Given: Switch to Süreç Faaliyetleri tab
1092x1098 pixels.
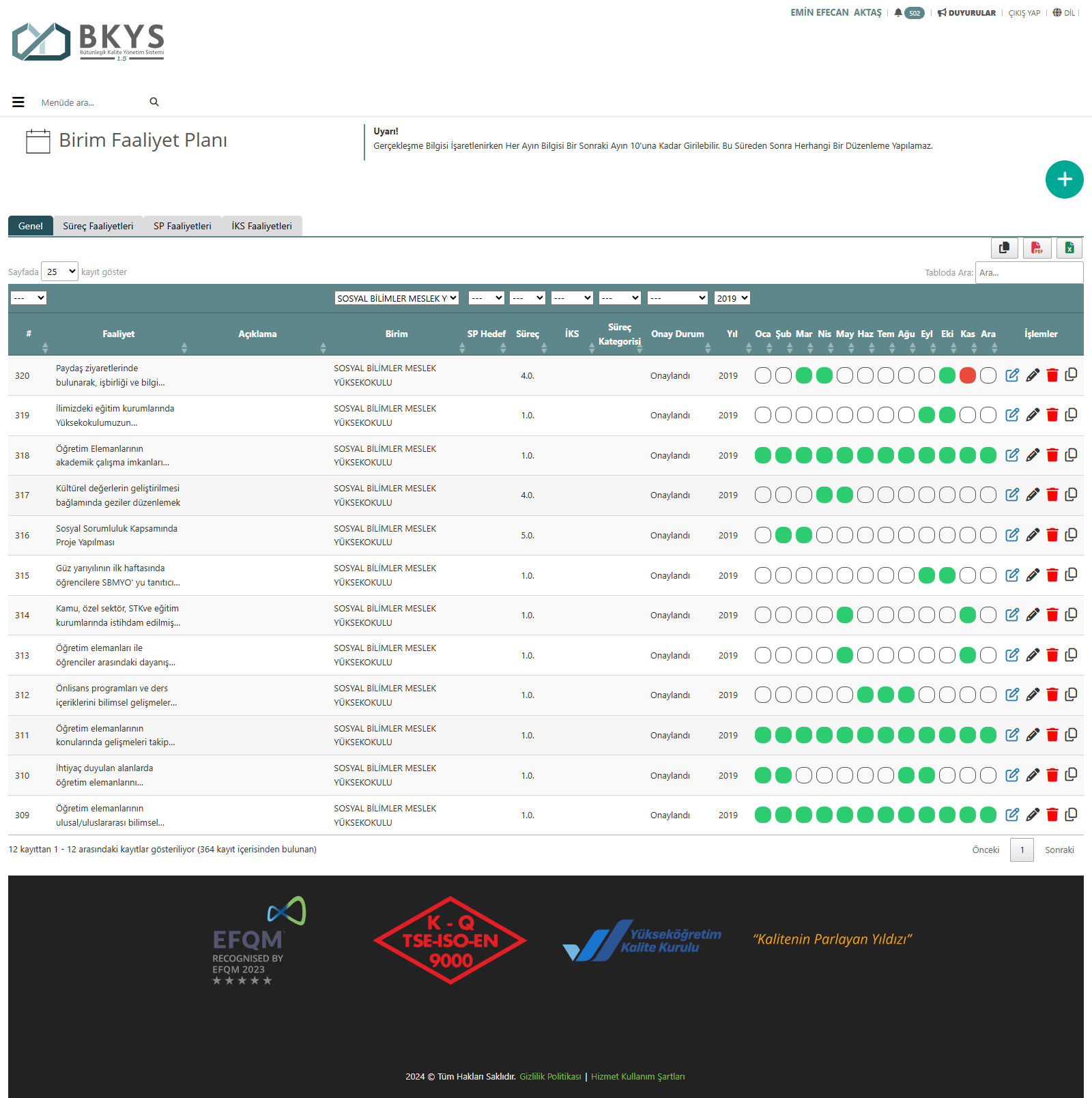Looking at the screenshot, I should (98, 226).
